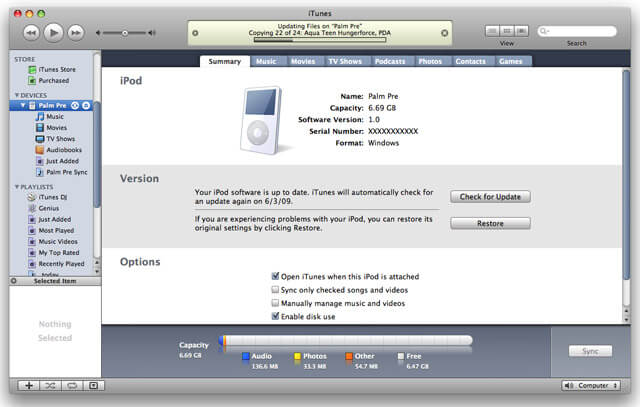Collapse the PLAYLISTS section in the sidebar
This screenshot has width=640, height=407.
click(16, 186)
